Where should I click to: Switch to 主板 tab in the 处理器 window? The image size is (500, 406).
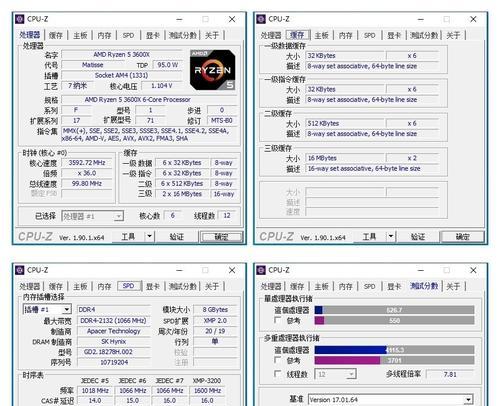tap(80, 35)
